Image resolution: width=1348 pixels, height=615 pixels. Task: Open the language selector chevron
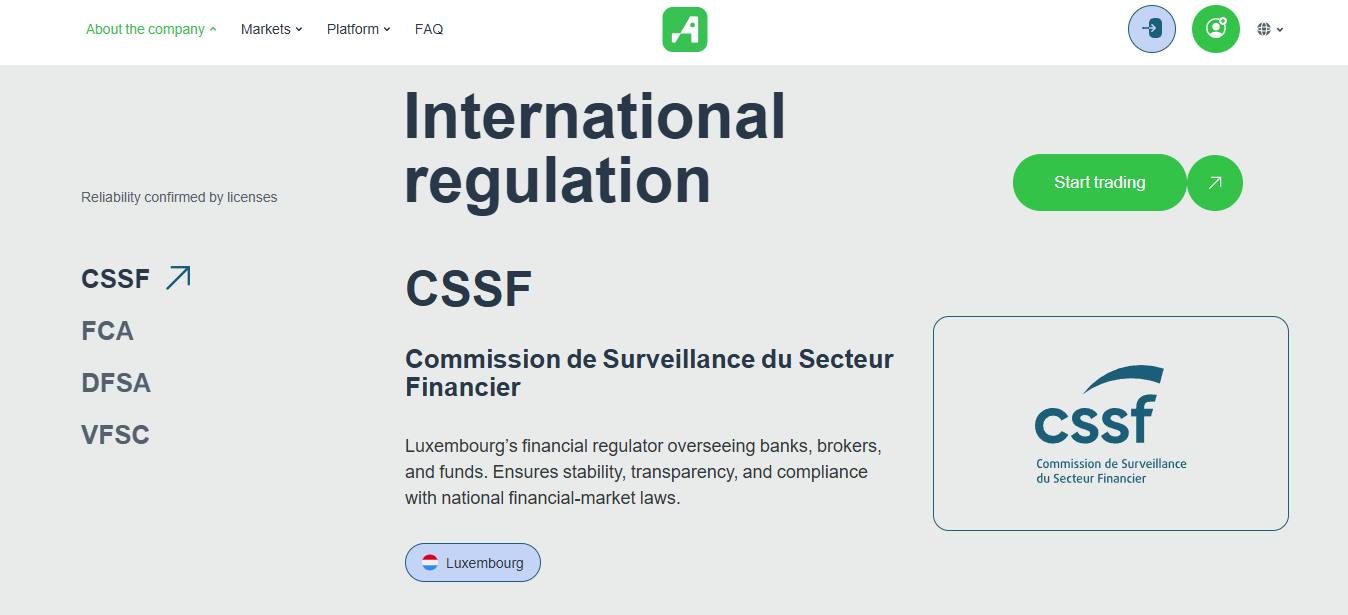(x=1280, y=30)
